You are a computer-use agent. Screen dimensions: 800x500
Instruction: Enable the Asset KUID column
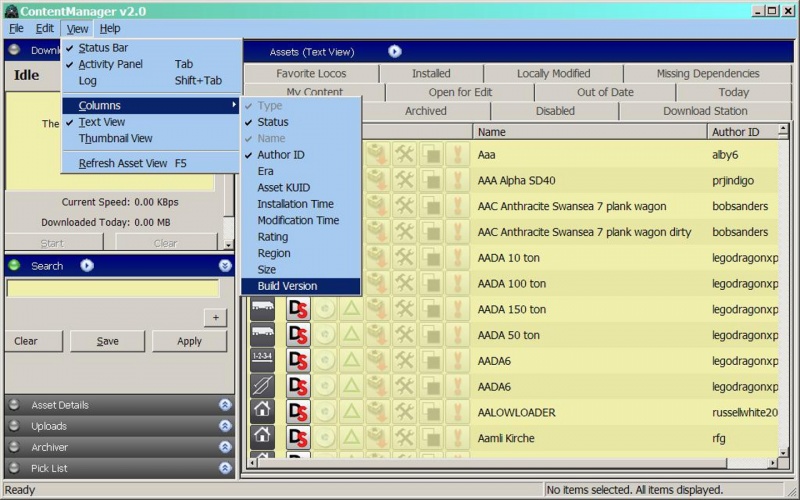301,187
